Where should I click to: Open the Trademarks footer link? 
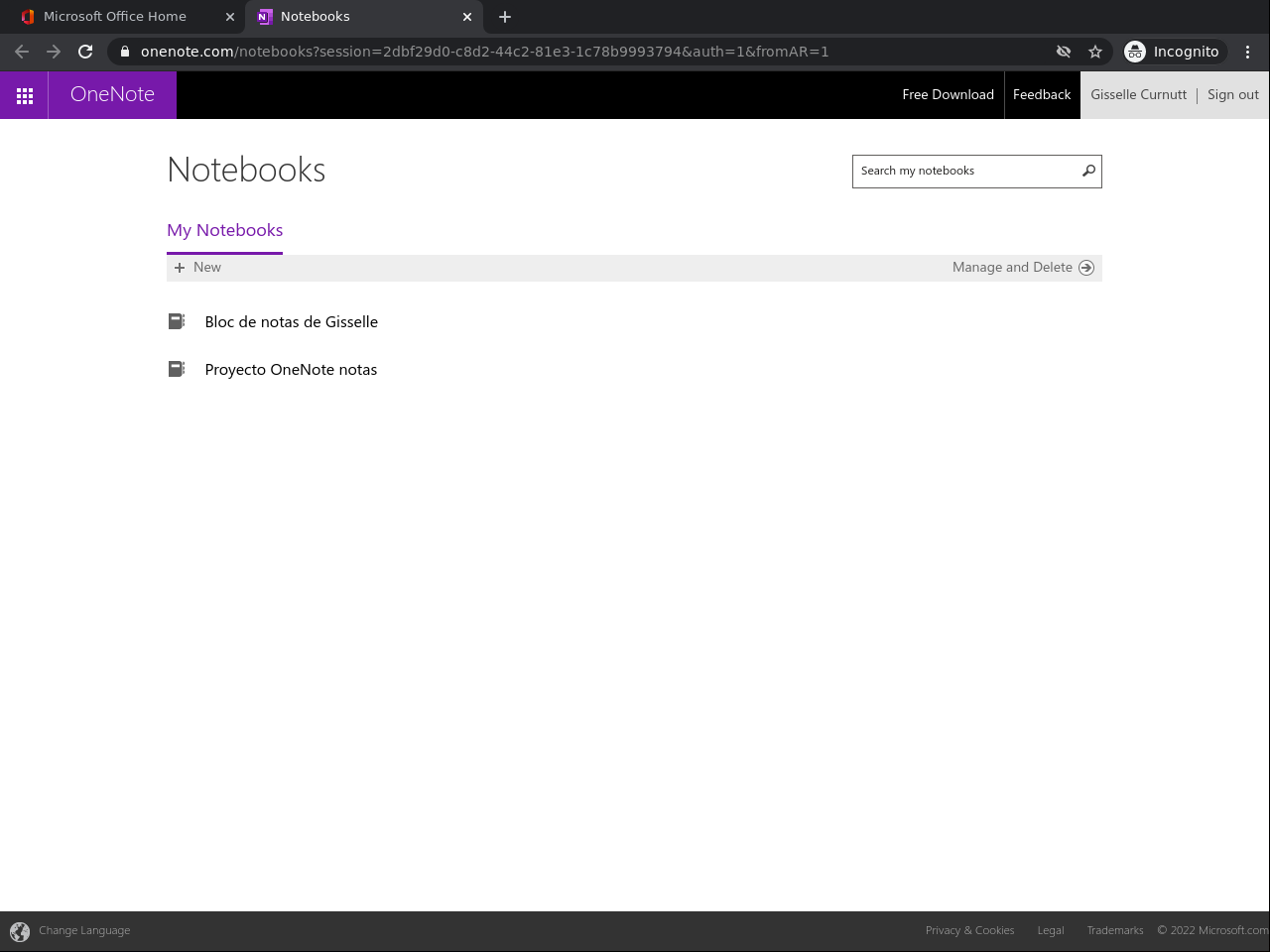click(1115, 931)
